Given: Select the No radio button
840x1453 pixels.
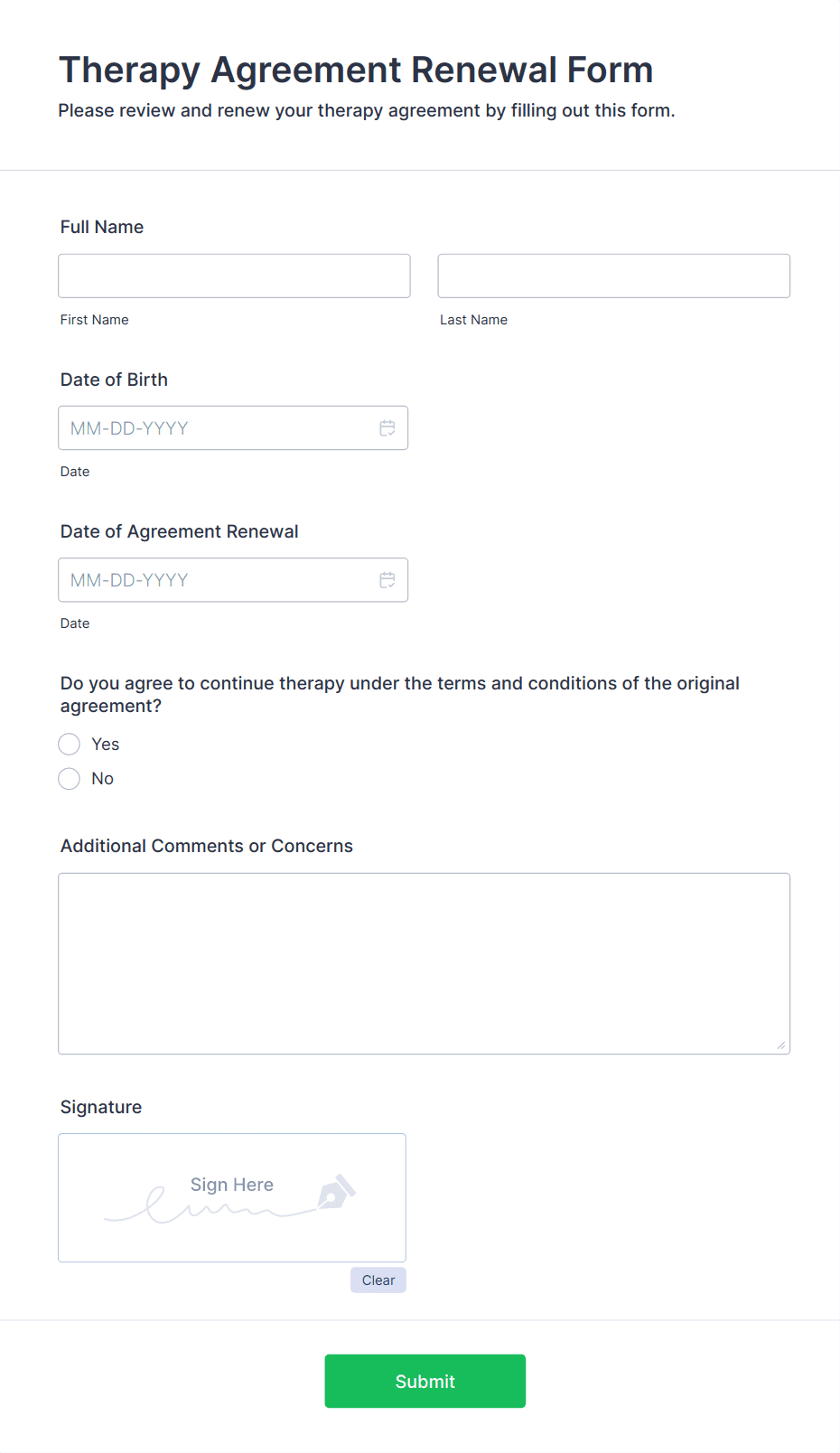Looking at the screenshot, I should [70, 779].
